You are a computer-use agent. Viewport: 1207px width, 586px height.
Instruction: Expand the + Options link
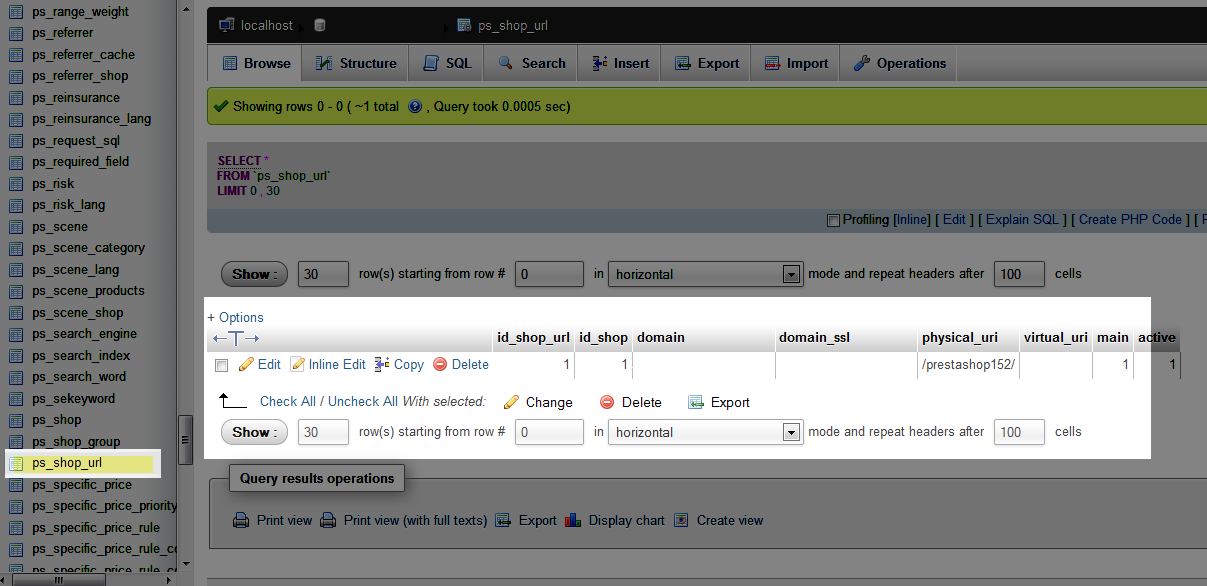pyautogui.click(x=236, y=317)
